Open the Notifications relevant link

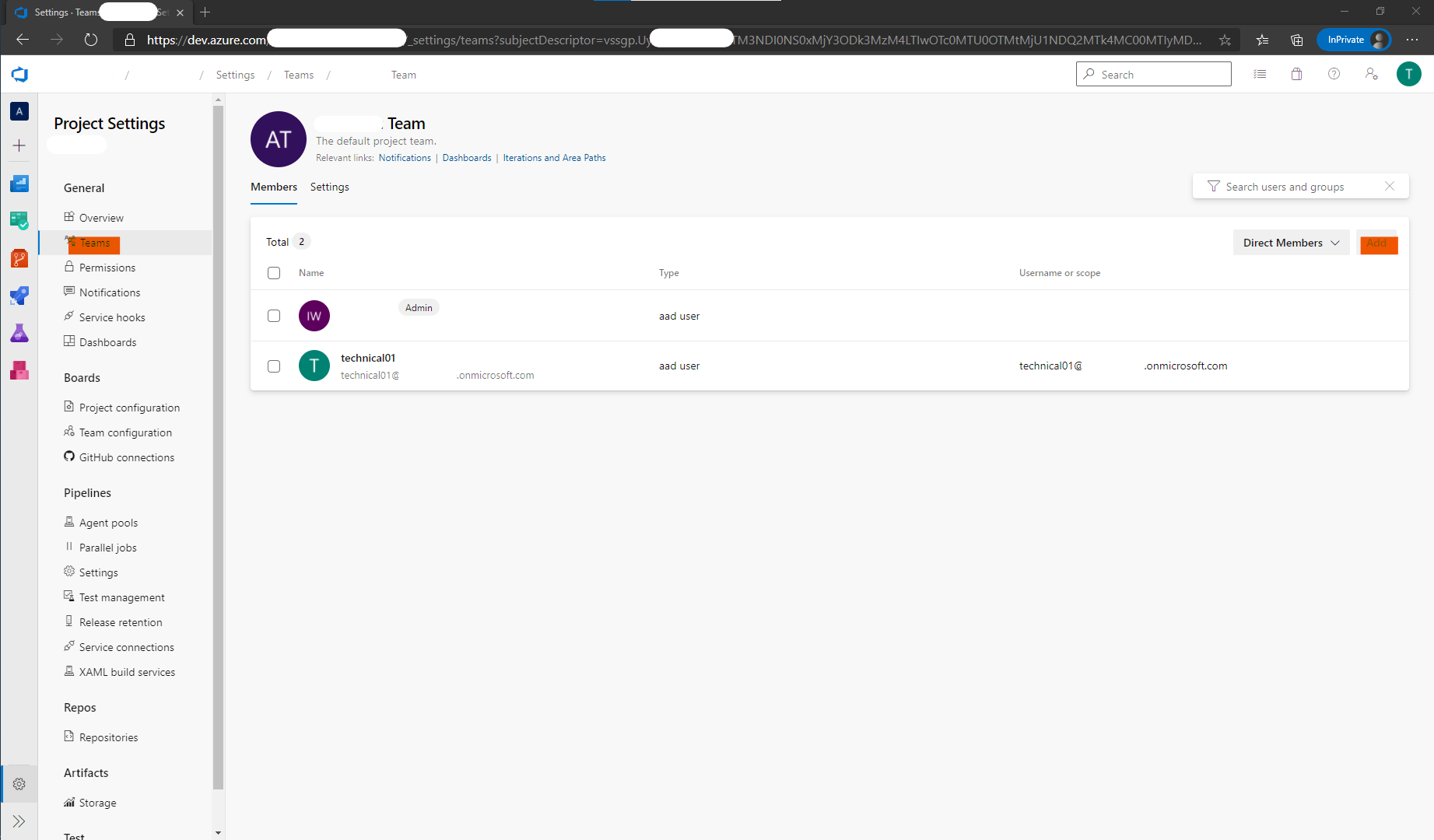[405, 158]
